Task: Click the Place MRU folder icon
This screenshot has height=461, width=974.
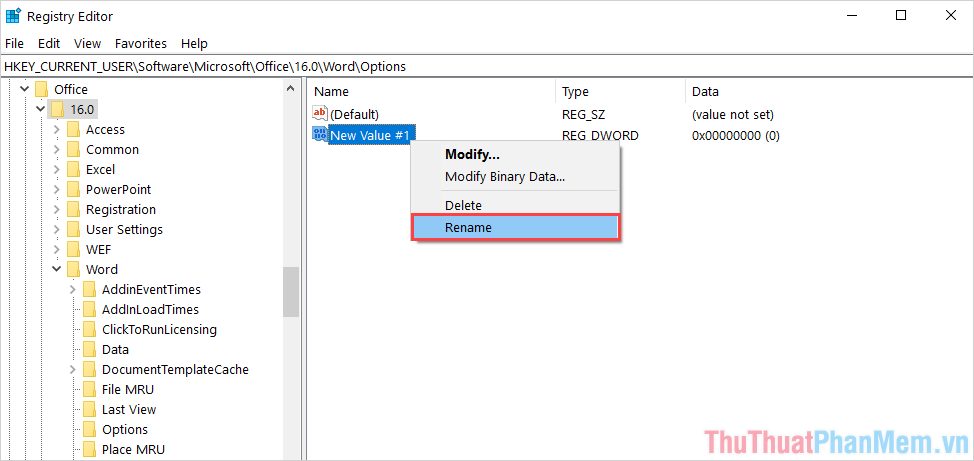Action: tap(90, 449)
